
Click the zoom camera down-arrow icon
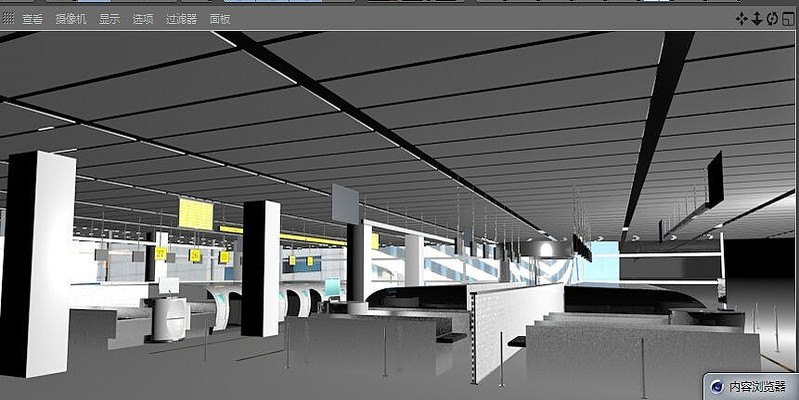[756, 18]
